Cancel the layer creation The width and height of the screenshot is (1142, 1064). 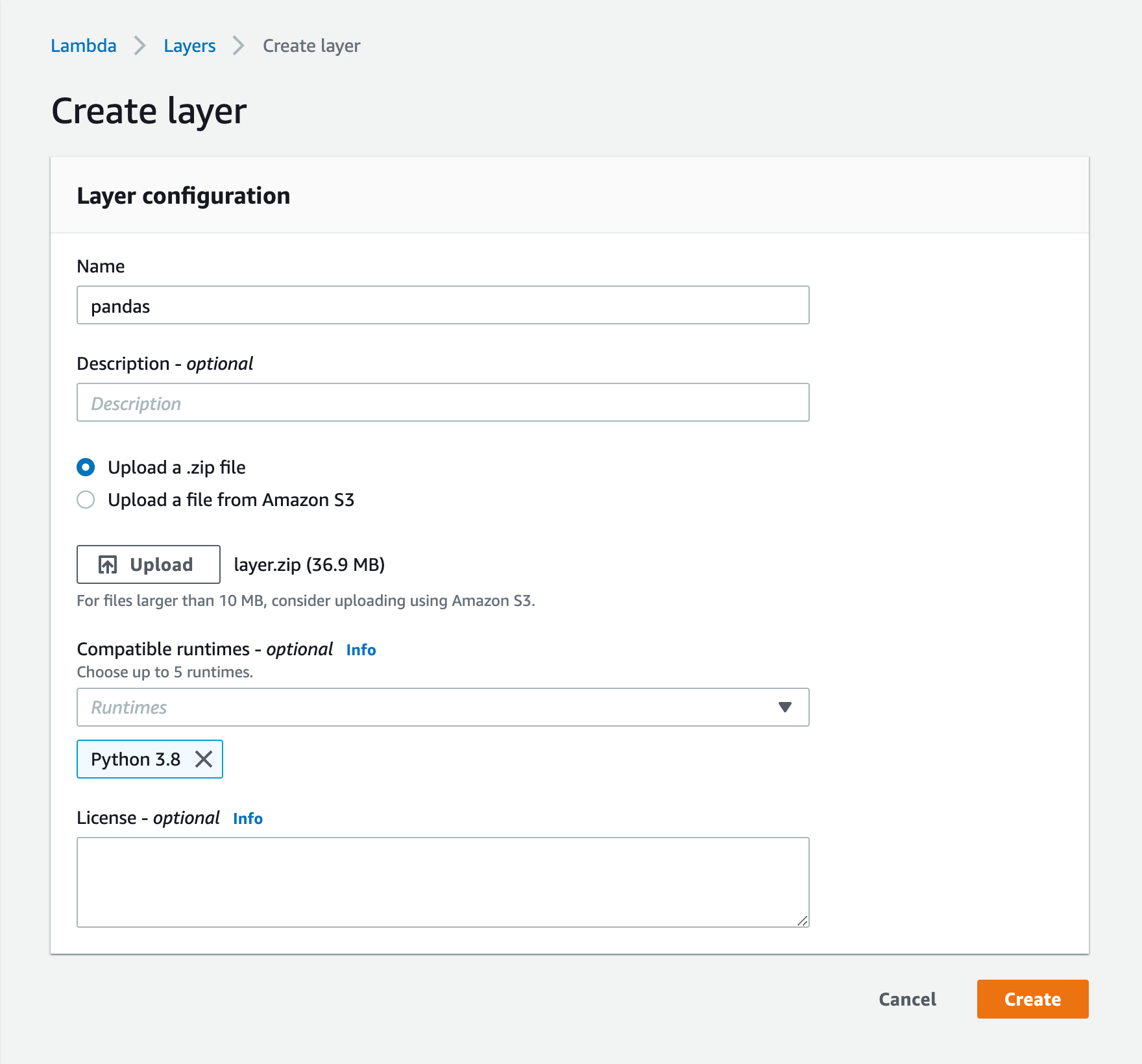907,999
